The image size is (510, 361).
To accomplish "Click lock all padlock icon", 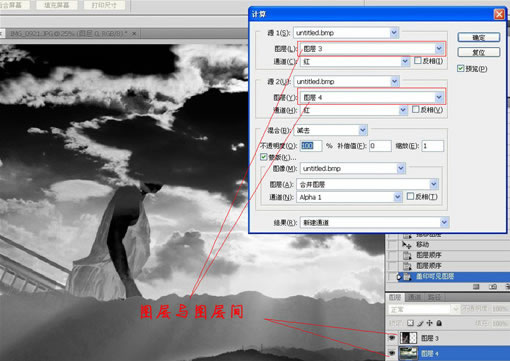I will point(439,323).
